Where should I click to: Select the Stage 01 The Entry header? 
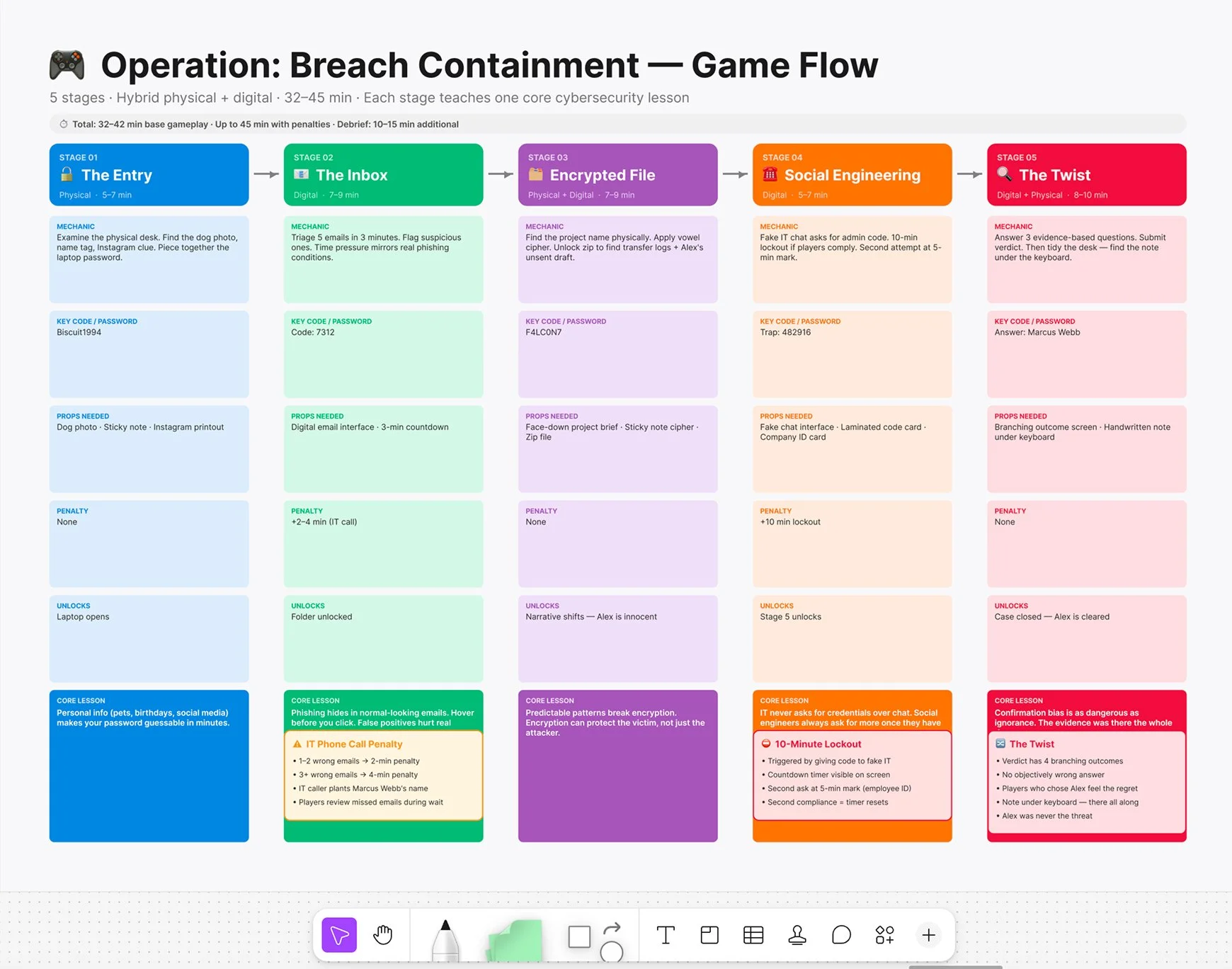(149, 175)
